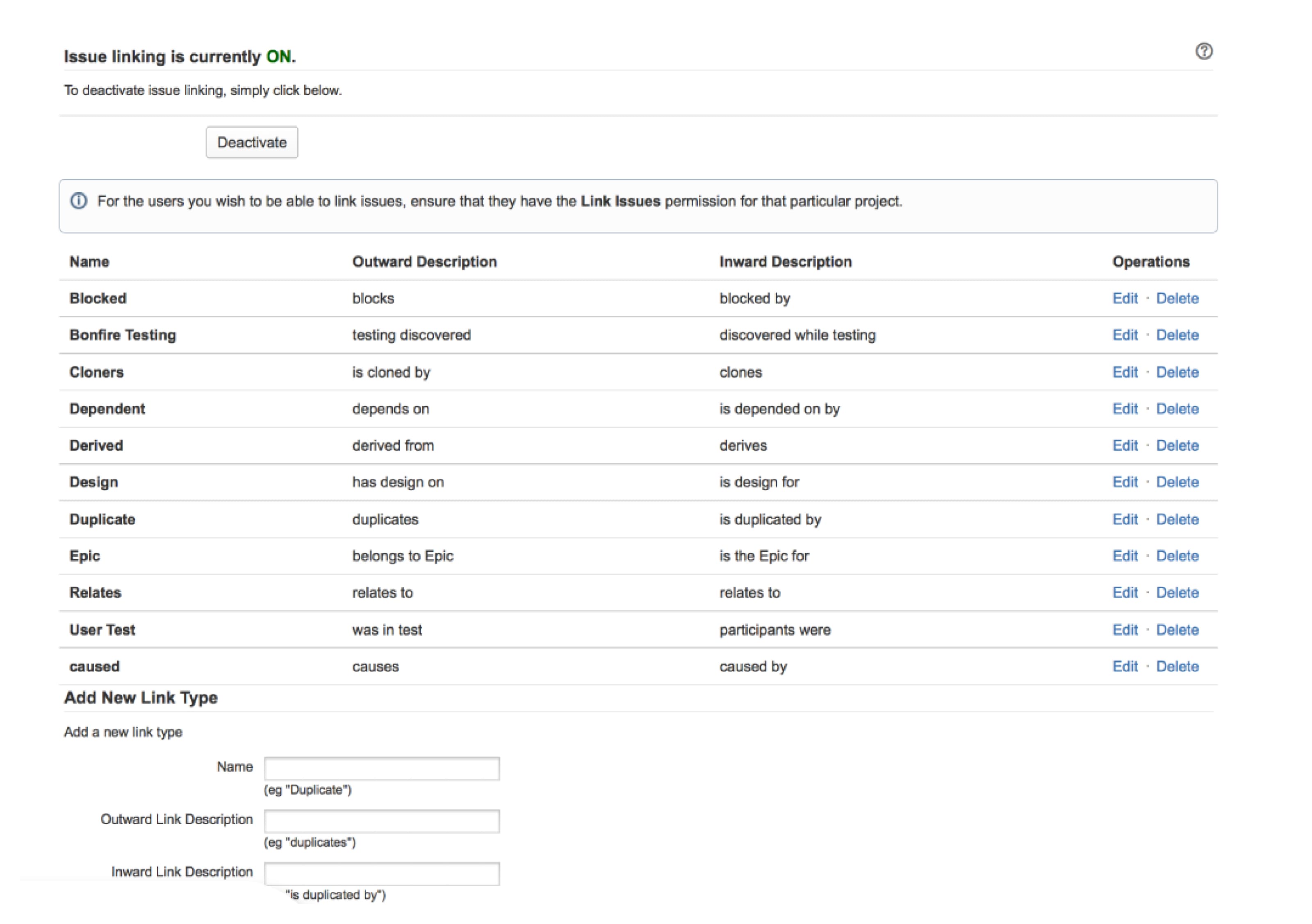Edit the Design link type
Viewport: 1312px width, 924px height.
[x=1125, y=482]
